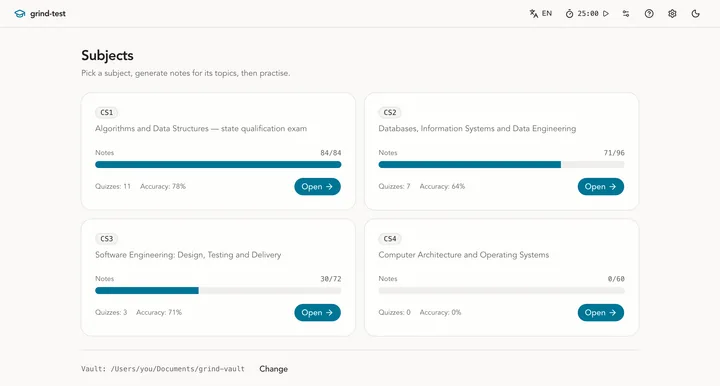This screenshot has height=386, width=720.
Task: Toggle dark mode moon icon
Action: point(696,14)
